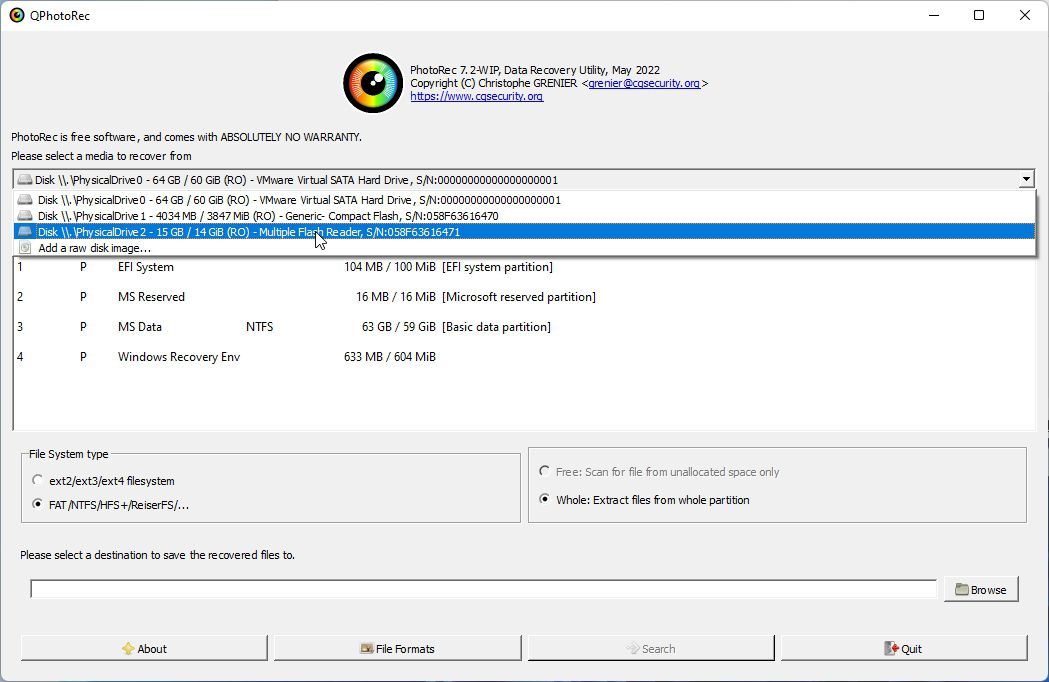Click the disk icon beside PhysicalDrive1 entry
The image size is (1049, 682).
(x=25, y=216)
